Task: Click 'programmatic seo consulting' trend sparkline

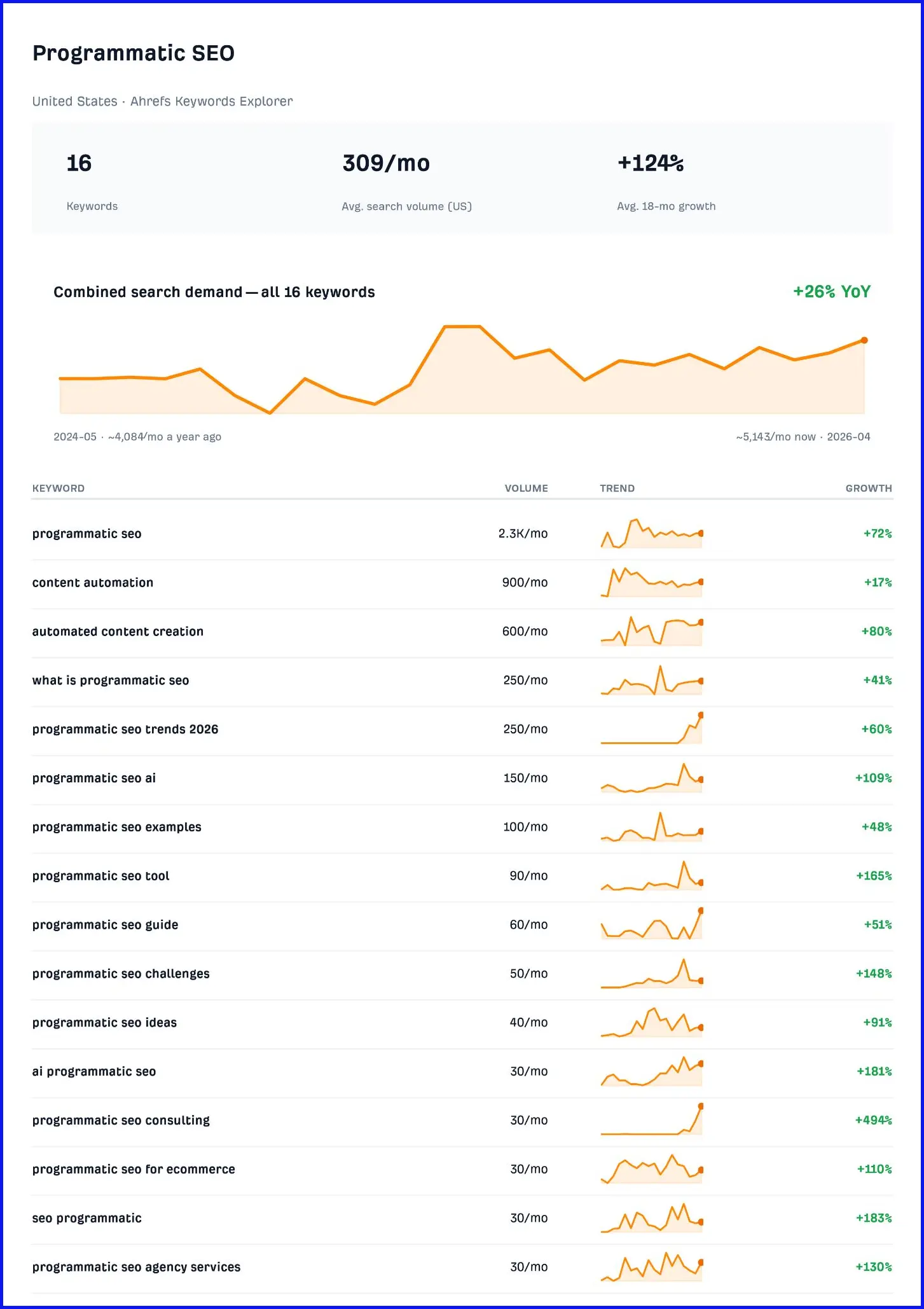Action: pyautogui.click(x=652, y=1120)
